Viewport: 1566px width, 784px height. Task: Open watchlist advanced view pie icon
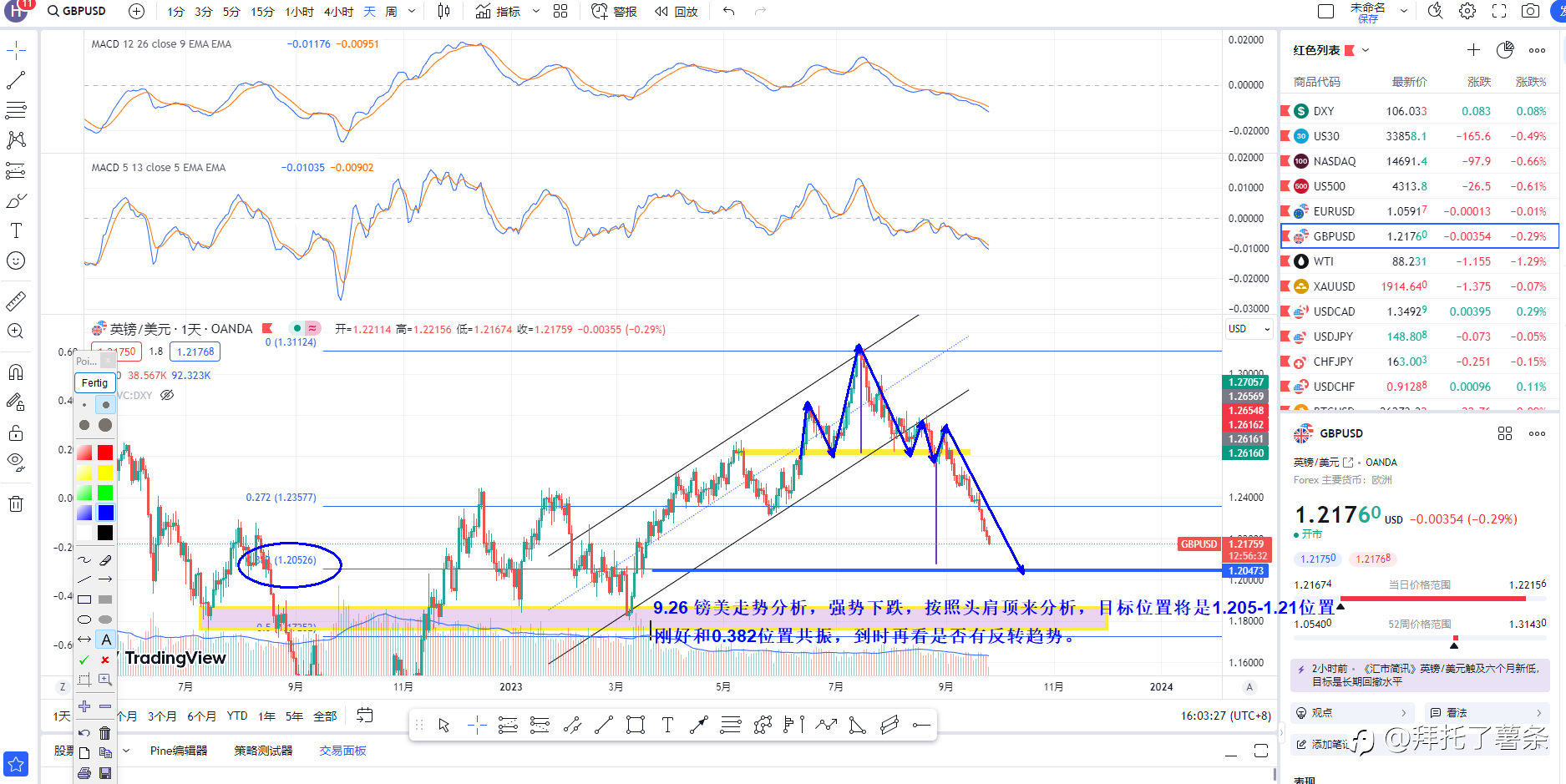click(x=1505, y=50)
